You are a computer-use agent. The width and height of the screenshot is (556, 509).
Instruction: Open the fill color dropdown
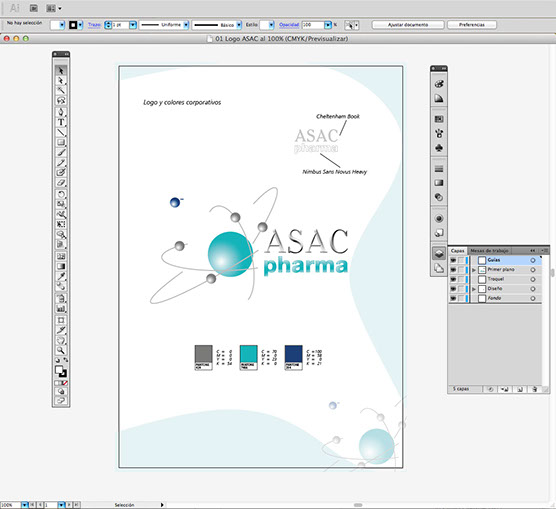click(x=62, y=25)
